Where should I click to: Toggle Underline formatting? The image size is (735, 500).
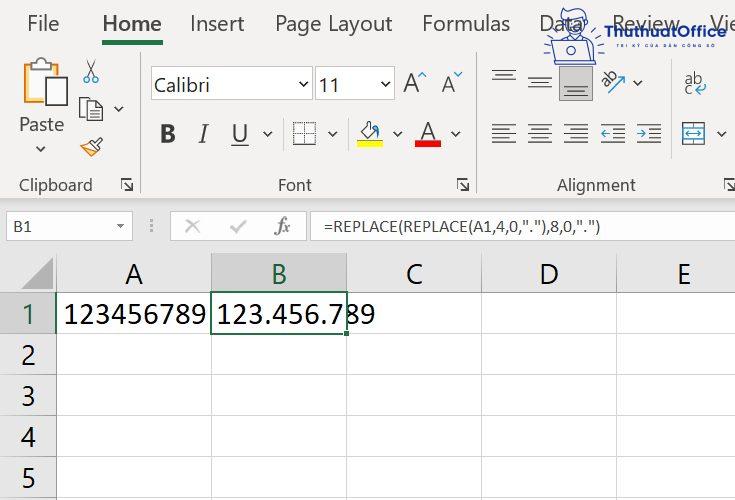point(240,134)
